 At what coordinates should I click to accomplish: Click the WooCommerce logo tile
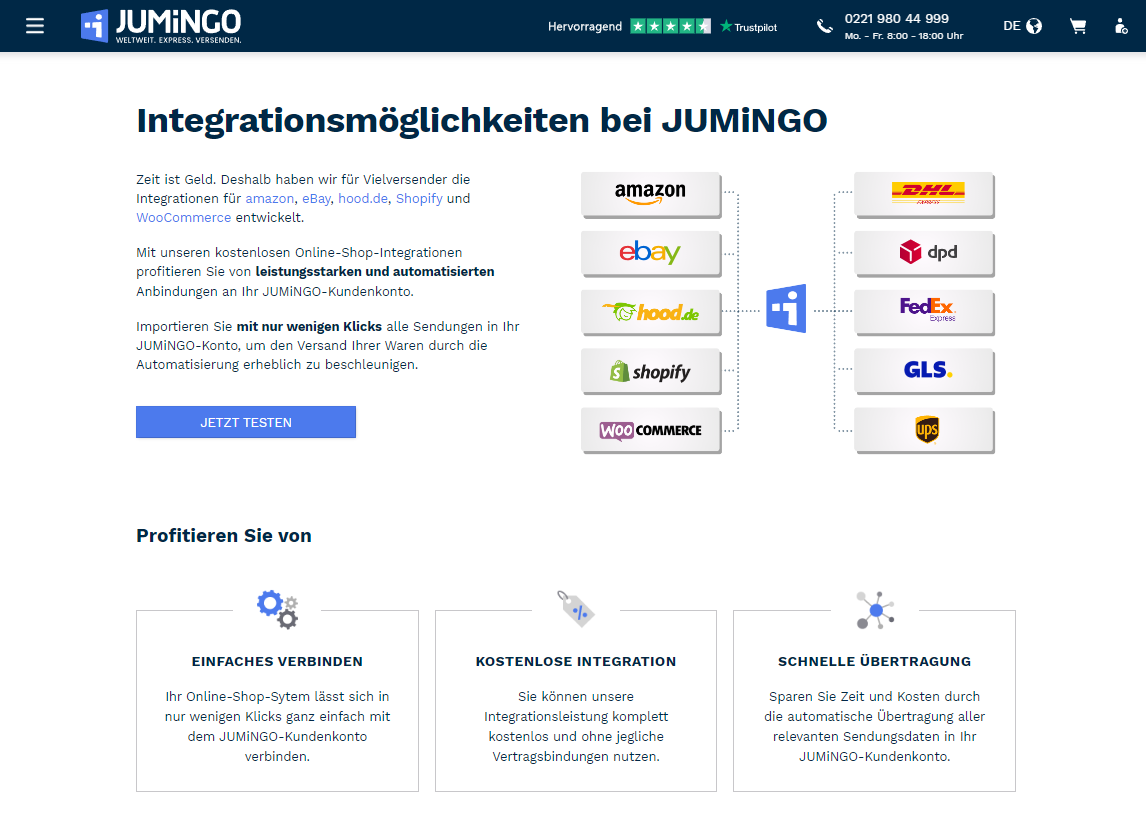click(650, 430)
